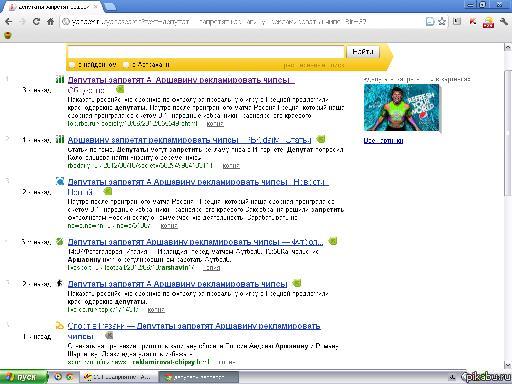Click the system tray icon

(x=453, y=377)
